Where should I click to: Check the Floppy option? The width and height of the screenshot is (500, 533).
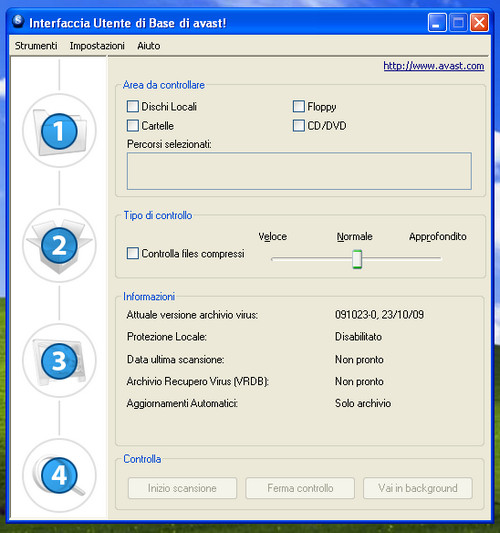tap(298, 106)
